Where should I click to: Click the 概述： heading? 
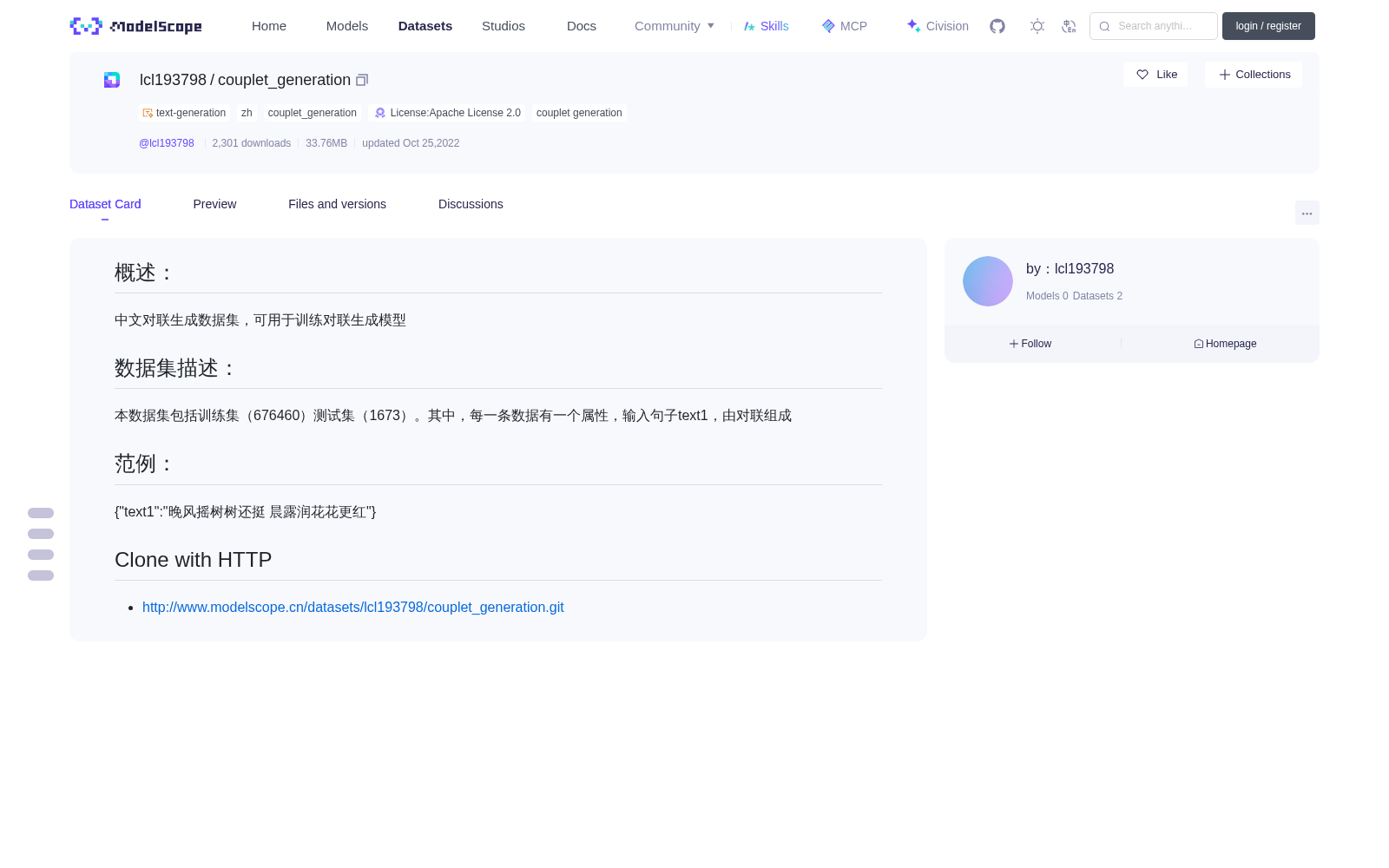(x=145, y=273)
